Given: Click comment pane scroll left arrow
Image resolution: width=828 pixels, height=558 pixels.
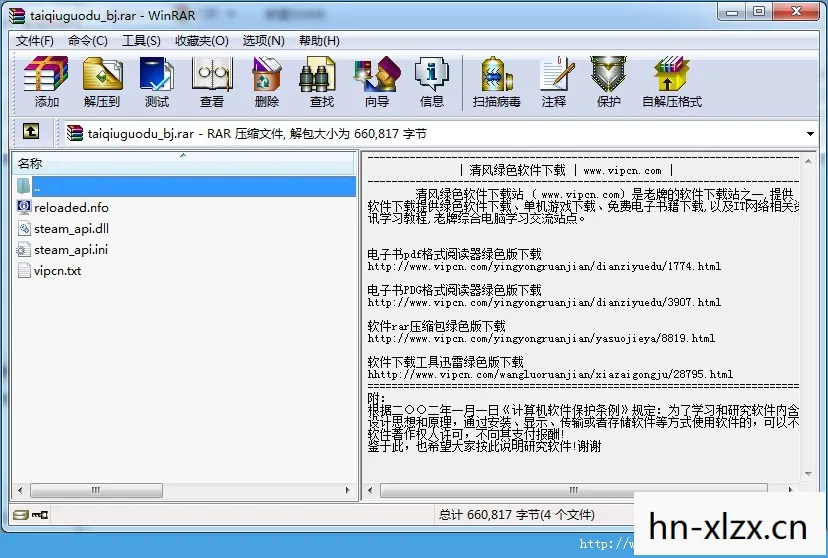Looking at the screenshot, I should 370,490.
